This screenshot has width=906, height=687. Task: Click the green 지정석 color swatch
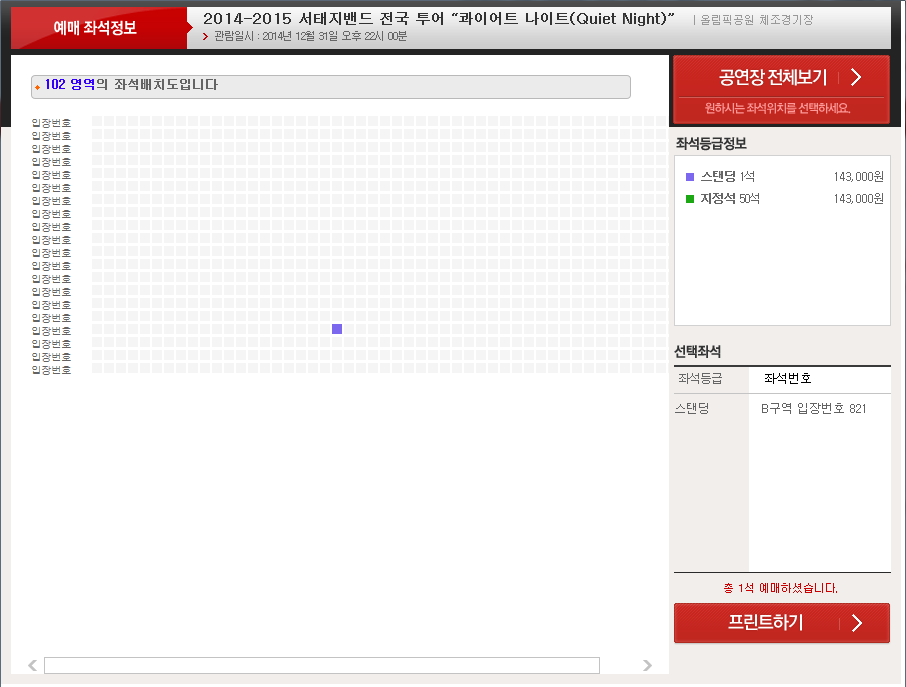[x=690, y=199]
